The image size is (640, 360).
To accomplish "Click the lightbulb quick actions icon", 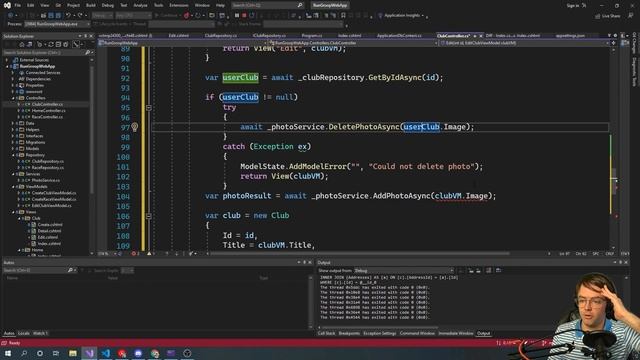I will [x=135, y=127].
